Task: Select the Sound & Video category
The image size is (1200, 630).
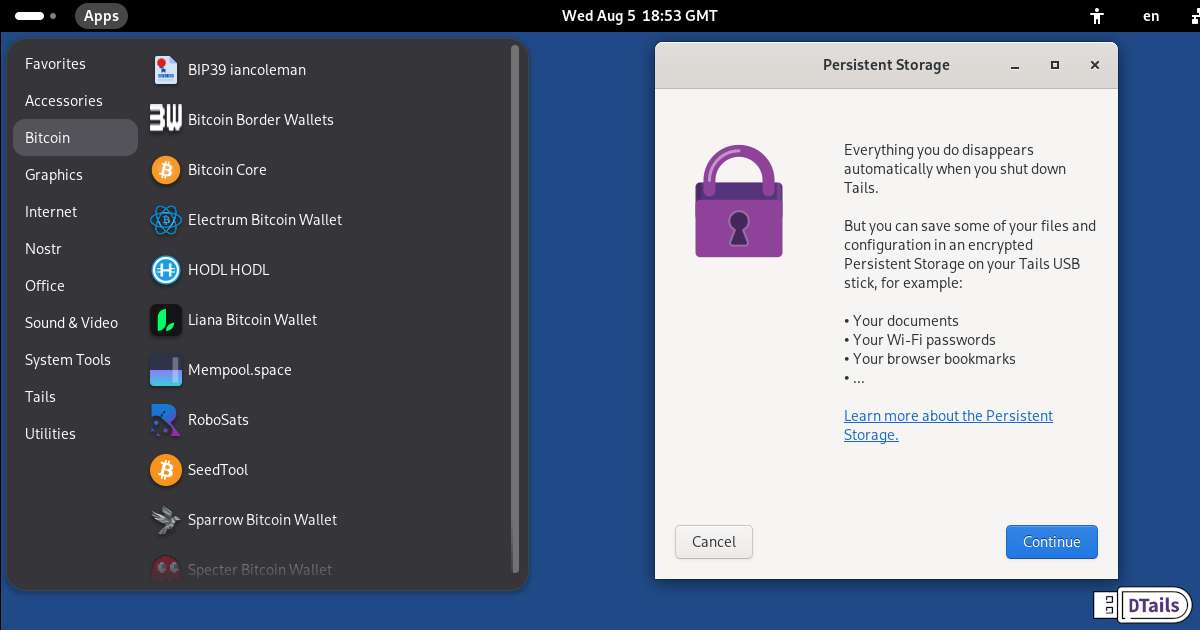Action: 75,323
